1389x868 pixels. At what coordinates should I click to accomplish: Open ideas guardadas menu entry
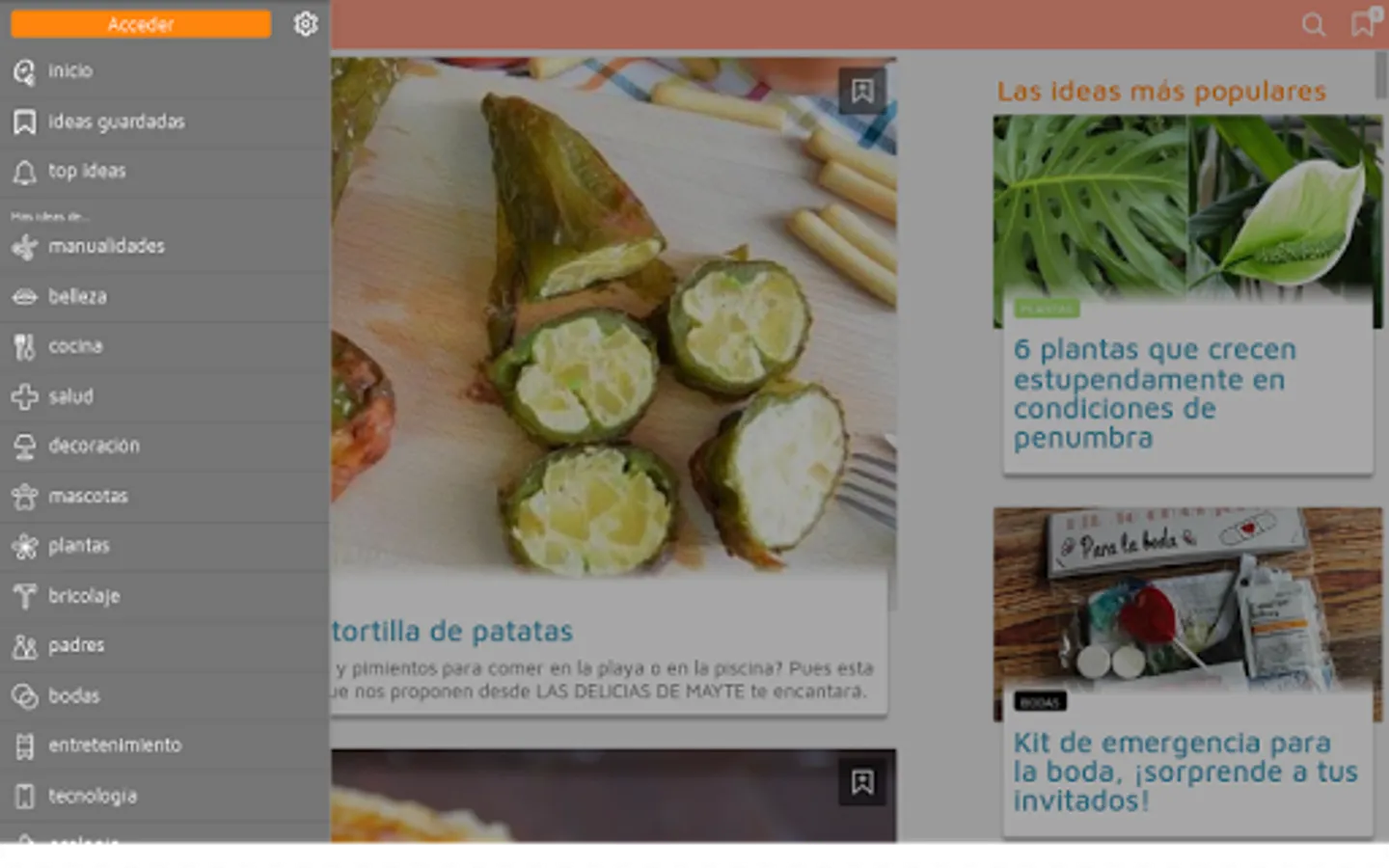(x=117, y=122)
